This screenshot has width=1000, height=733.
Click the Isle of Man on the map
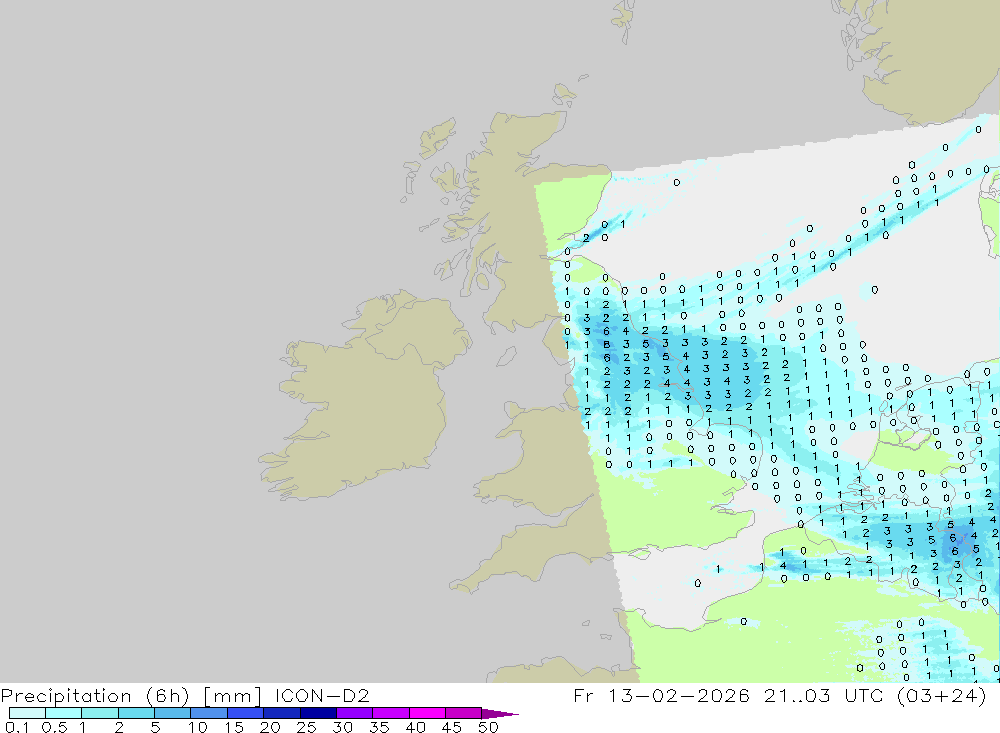point(506,356)
